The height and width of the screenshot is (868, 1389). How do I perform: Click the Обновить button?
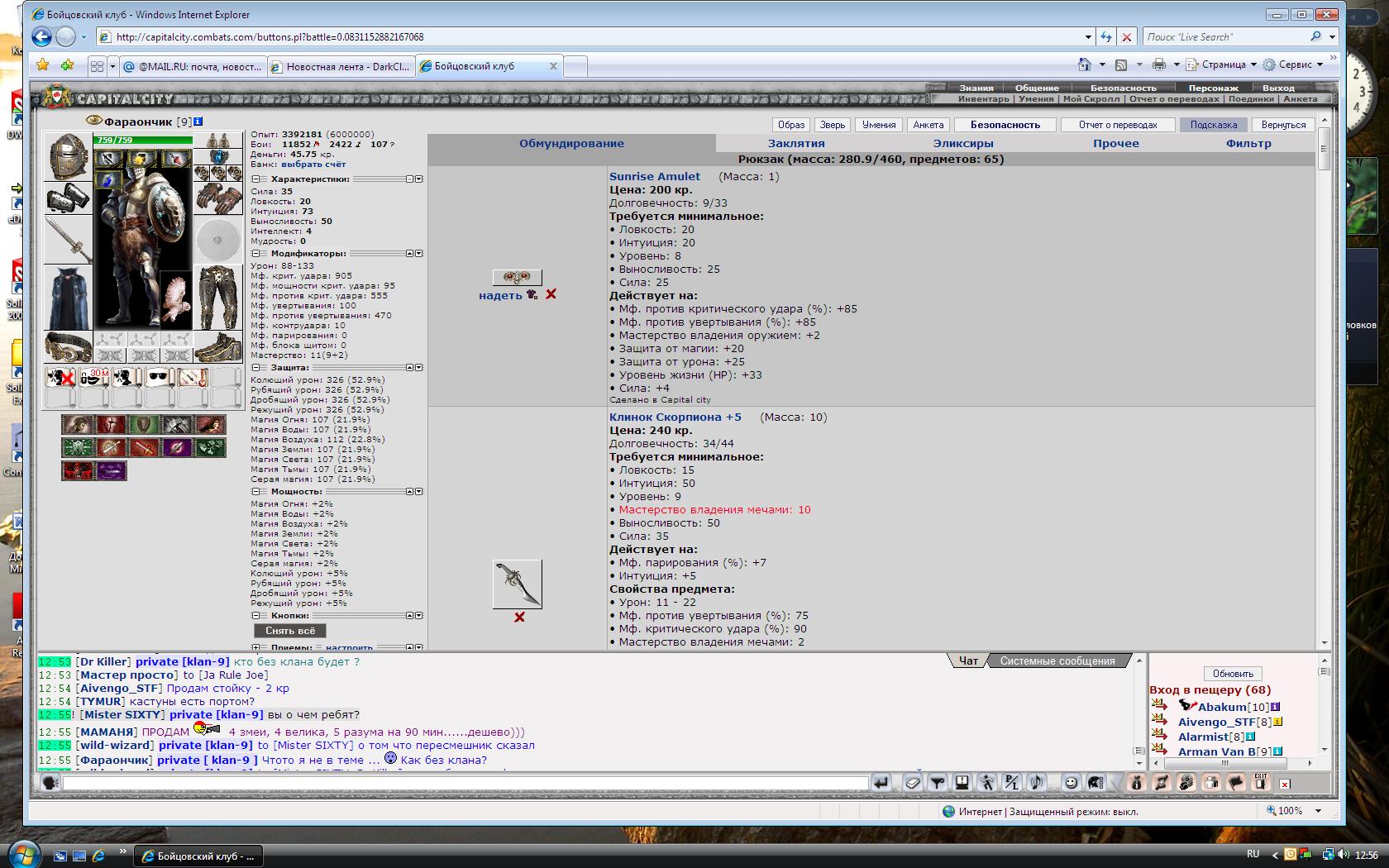(1233, 674)
